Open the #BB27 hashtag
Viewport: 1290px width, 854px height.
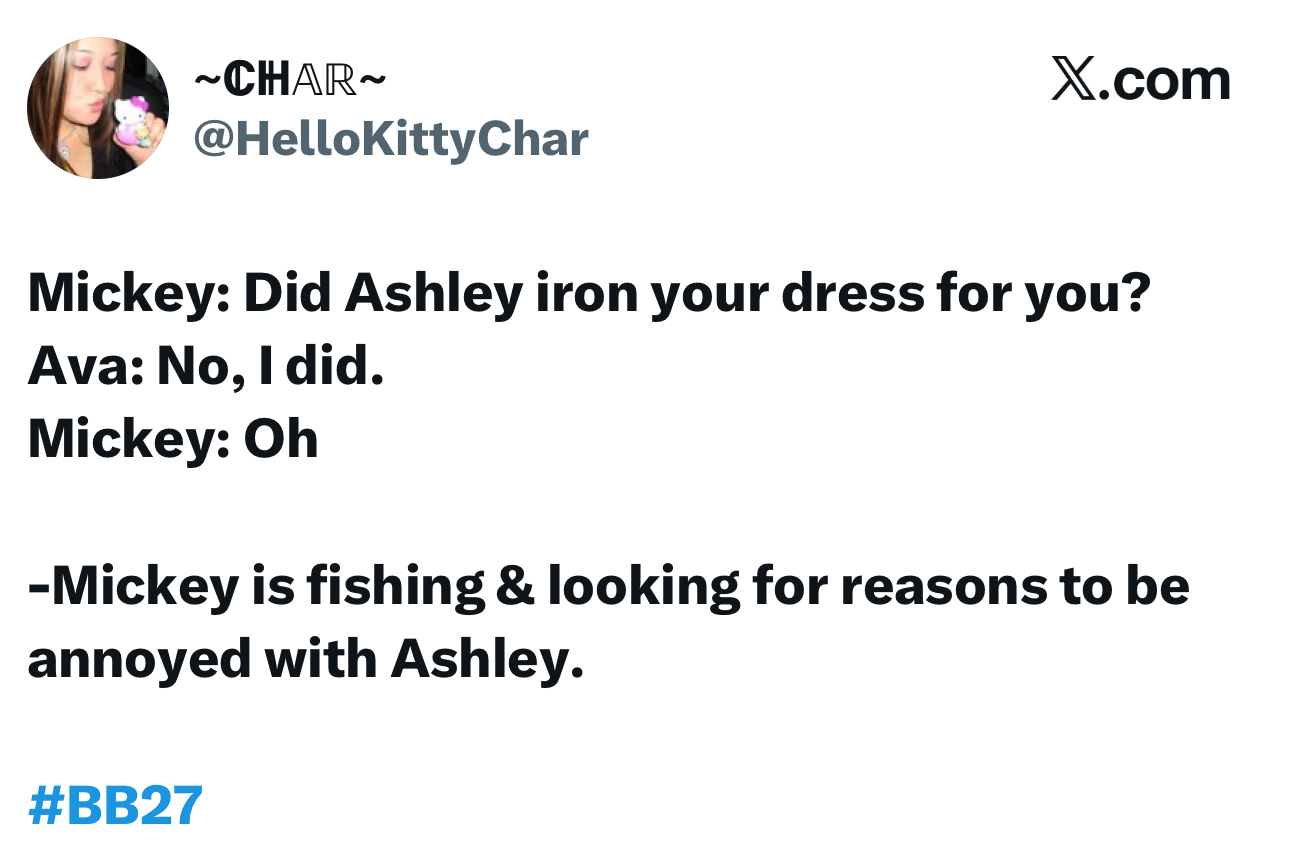[x=116, y=805]
